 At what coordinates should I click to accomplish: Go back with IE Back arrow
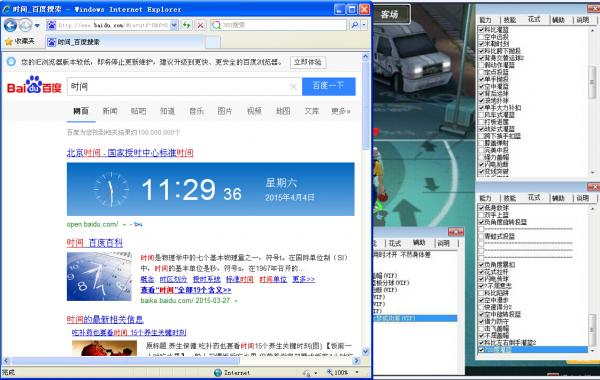(10, 25)
